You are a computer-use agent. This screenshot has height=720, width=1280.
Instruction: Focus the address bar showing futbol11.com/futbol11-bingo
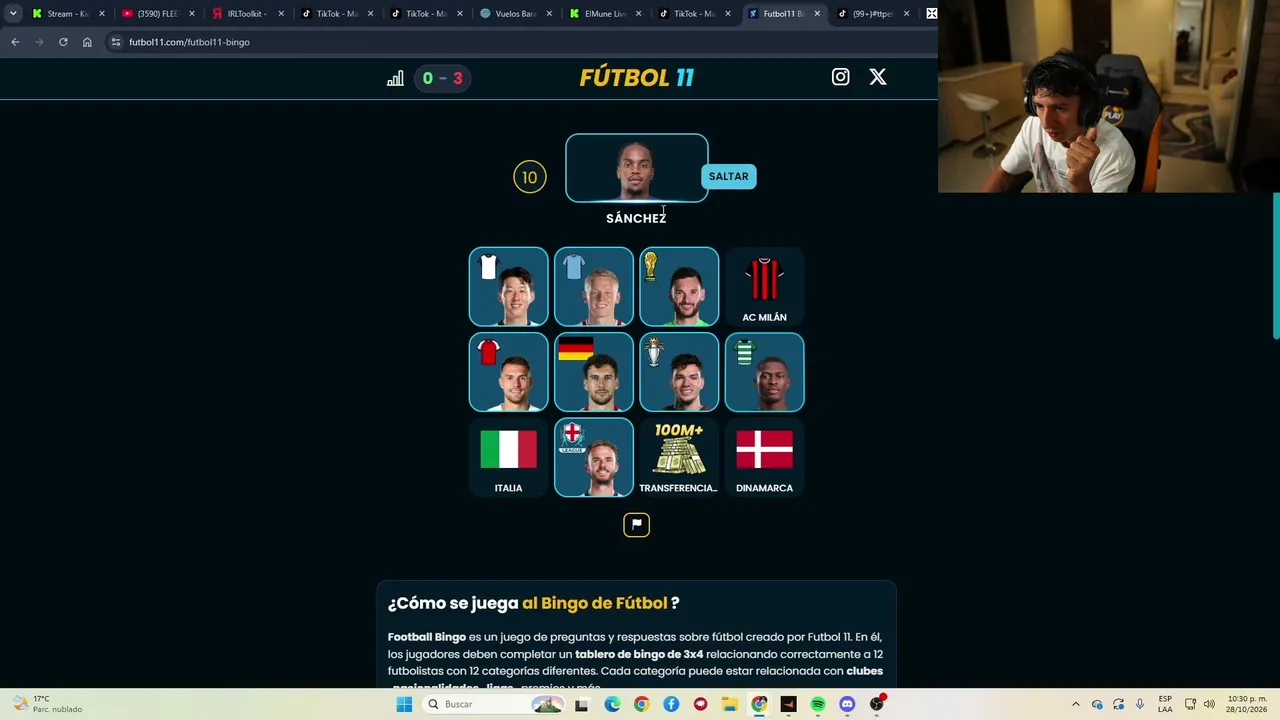(x=520, y=42)
